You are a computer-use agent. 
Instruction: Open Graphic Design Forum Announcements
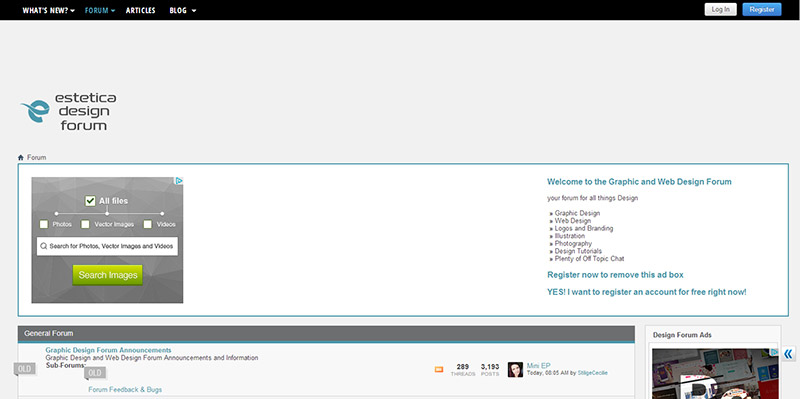click(x=108, y=350)
